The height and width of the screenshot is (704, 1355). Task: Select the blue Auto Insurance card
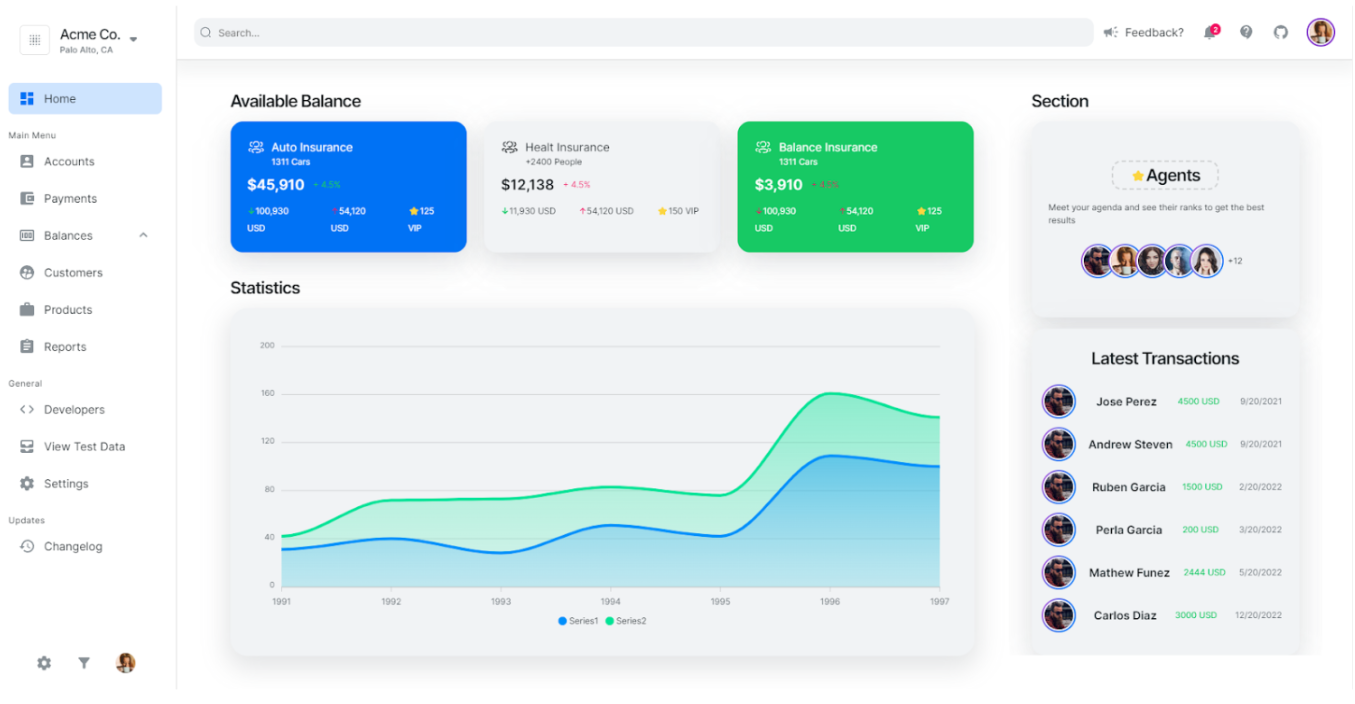348,187
